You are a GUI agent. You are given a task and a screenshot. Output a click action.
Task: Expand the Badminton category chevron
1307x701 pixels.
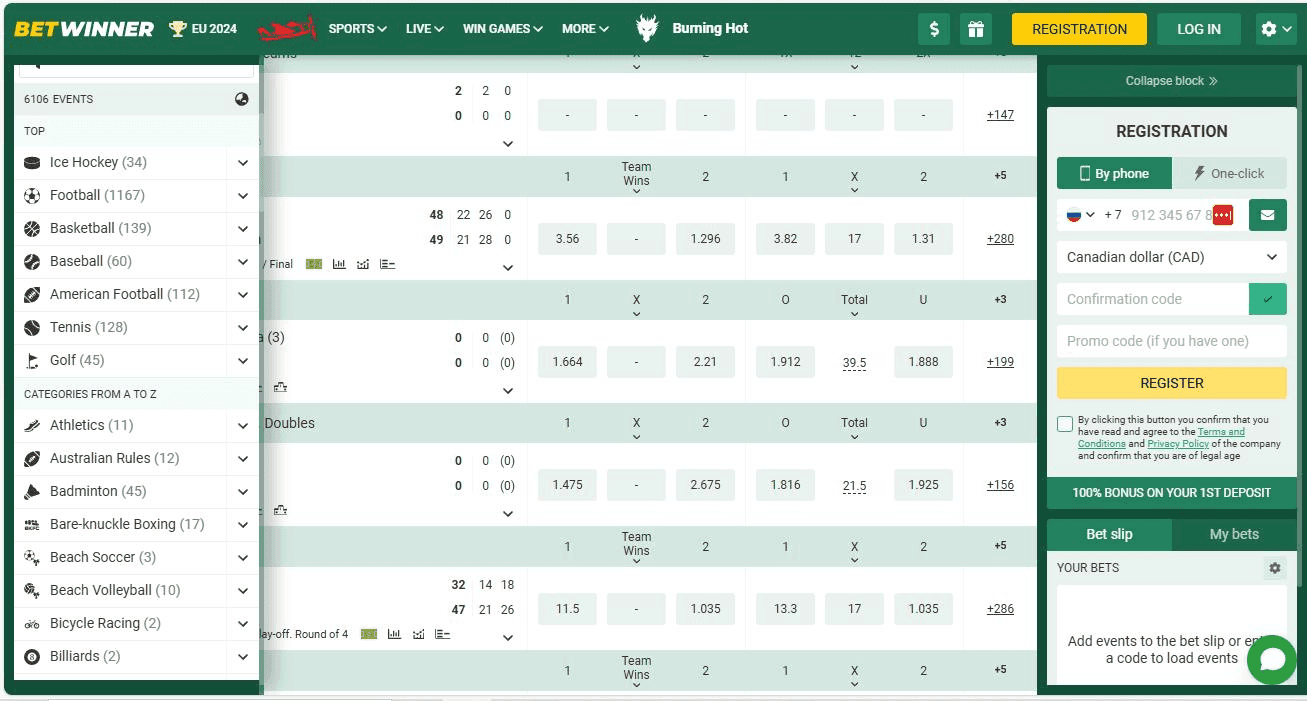coord(243,492)
